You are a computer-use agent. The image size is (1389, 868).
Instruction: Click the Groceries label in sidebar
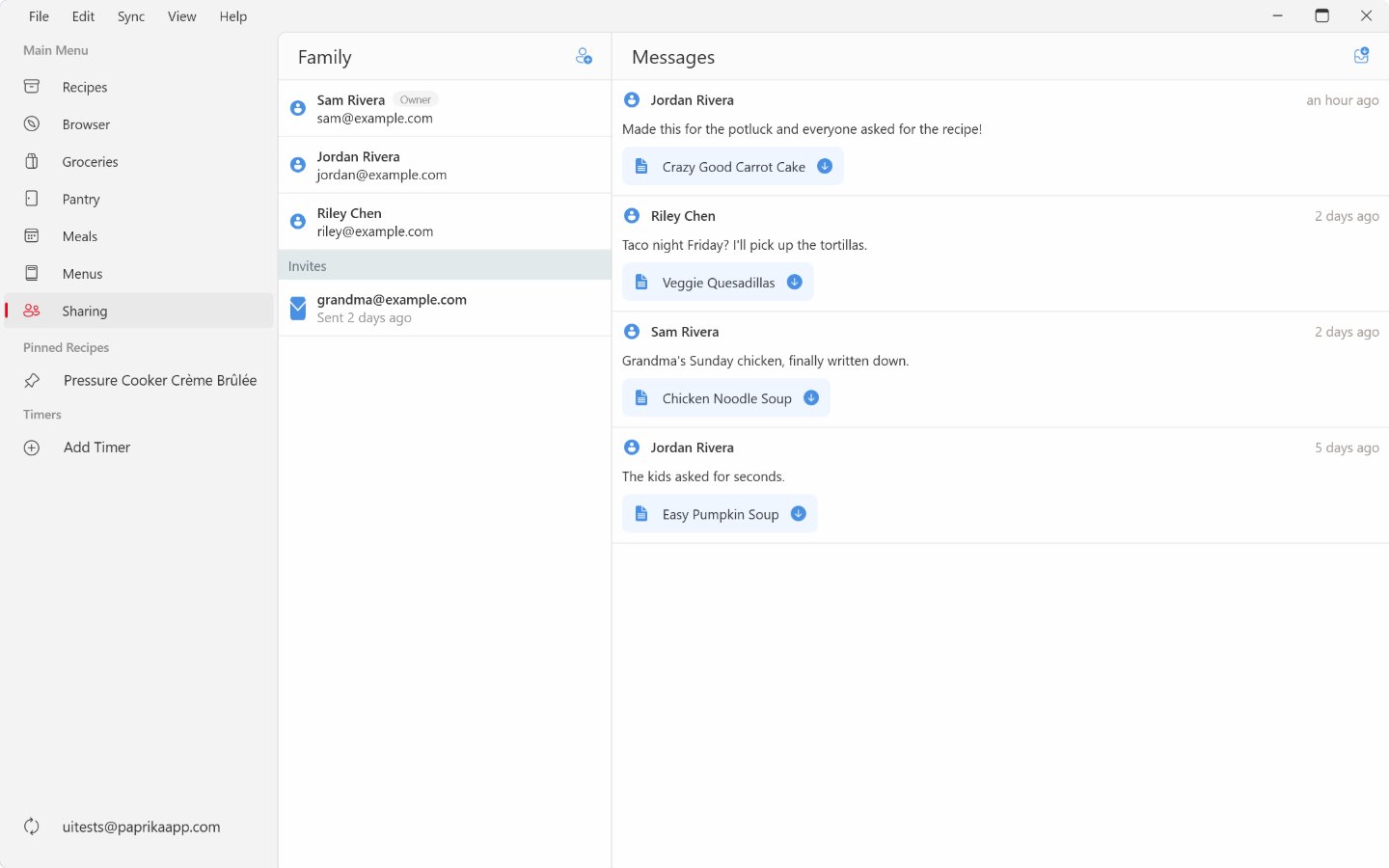(x=91, y=162)
